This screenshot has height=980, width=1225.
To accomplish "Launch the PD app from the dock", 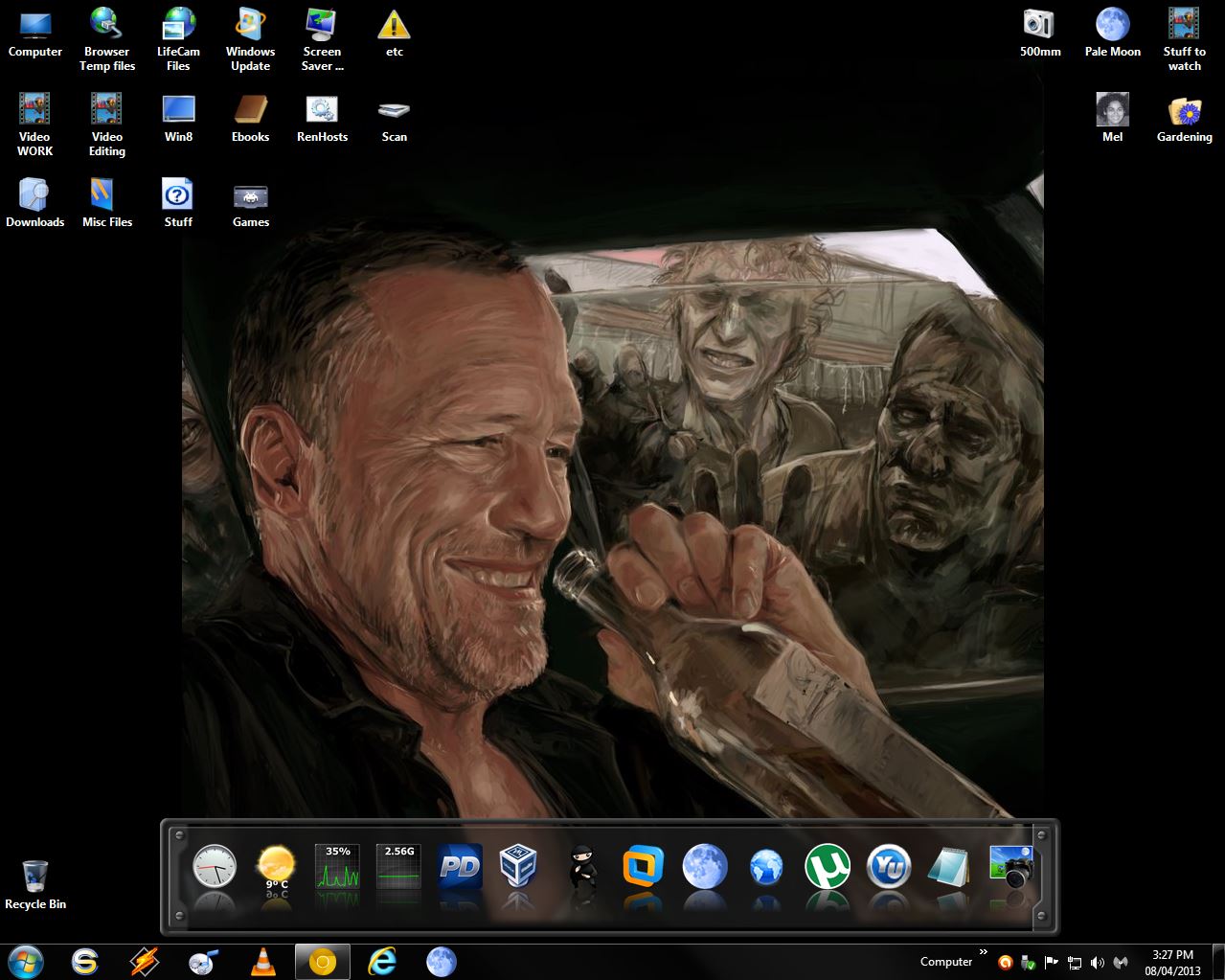I will 460,867.
